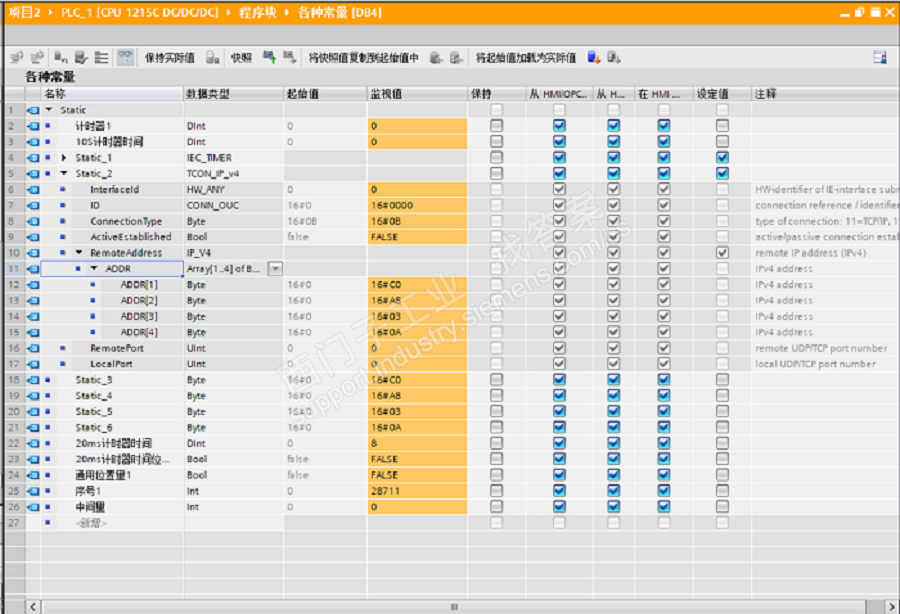This screenshot has width=900, height=614.
Task: Click the Static_6 monitor value 16#0A
Action: (x=417, y=427)
